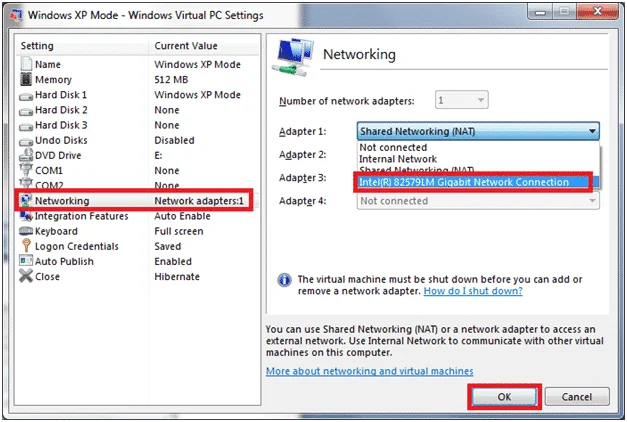This screenshot has height=422, width=627.
Task: Click the Undo Disks icon
Action: tap(26, 140)
